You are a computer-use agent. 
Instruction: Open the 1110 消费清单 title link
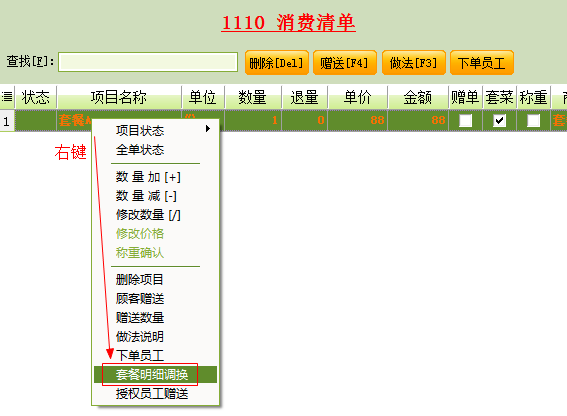point(288,23)
